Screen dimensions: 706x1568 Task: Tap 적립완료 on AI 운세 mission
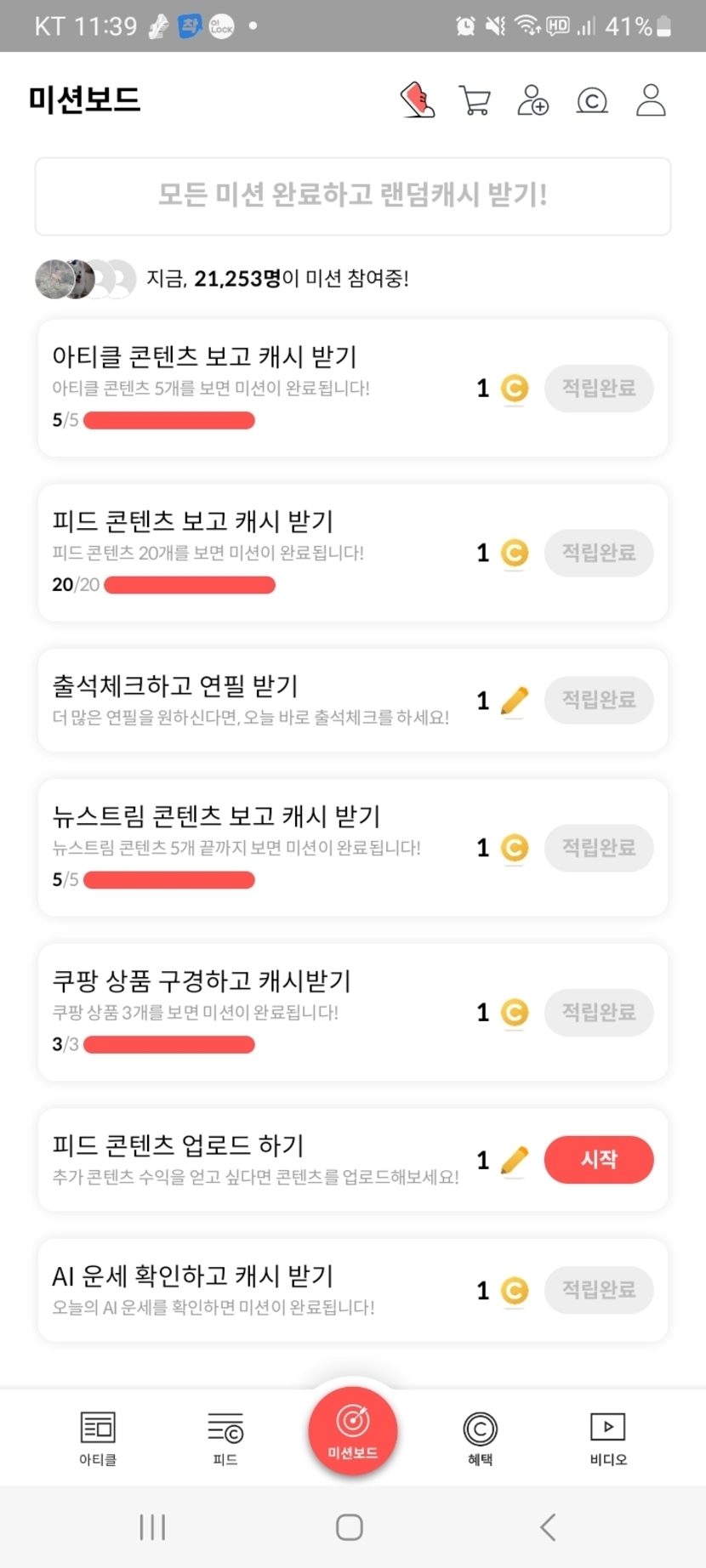pos(599,1290)
